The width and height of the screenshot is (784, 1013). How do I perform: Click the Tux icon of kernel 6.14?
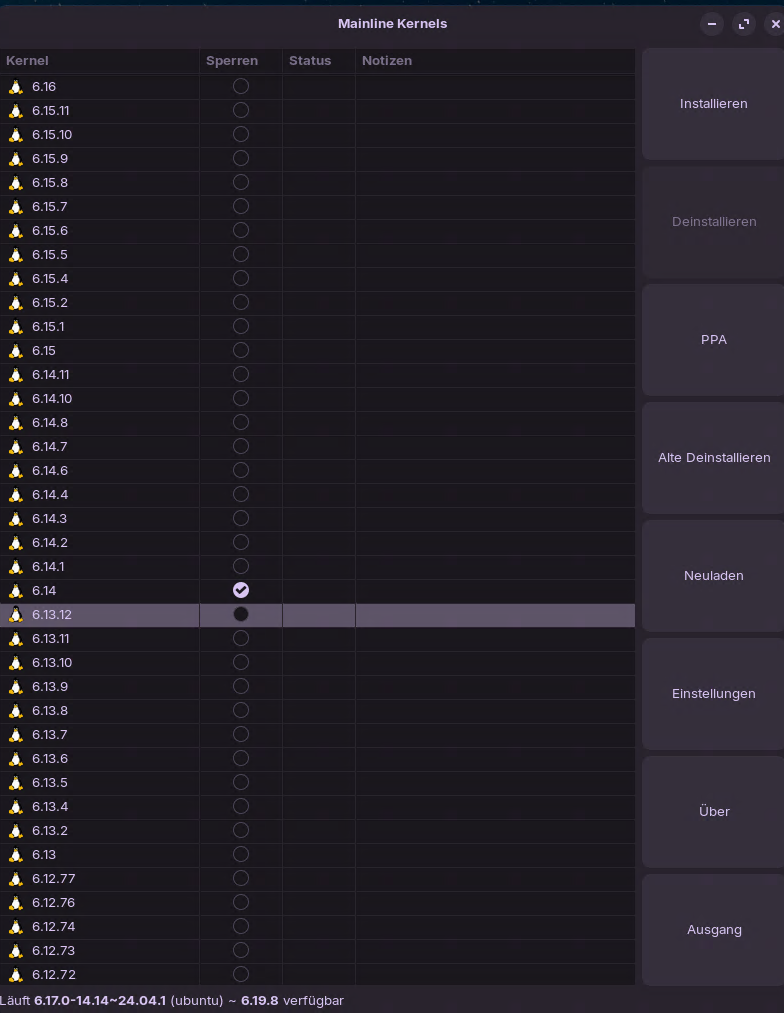pyautogui.click(x=16, y=591)
